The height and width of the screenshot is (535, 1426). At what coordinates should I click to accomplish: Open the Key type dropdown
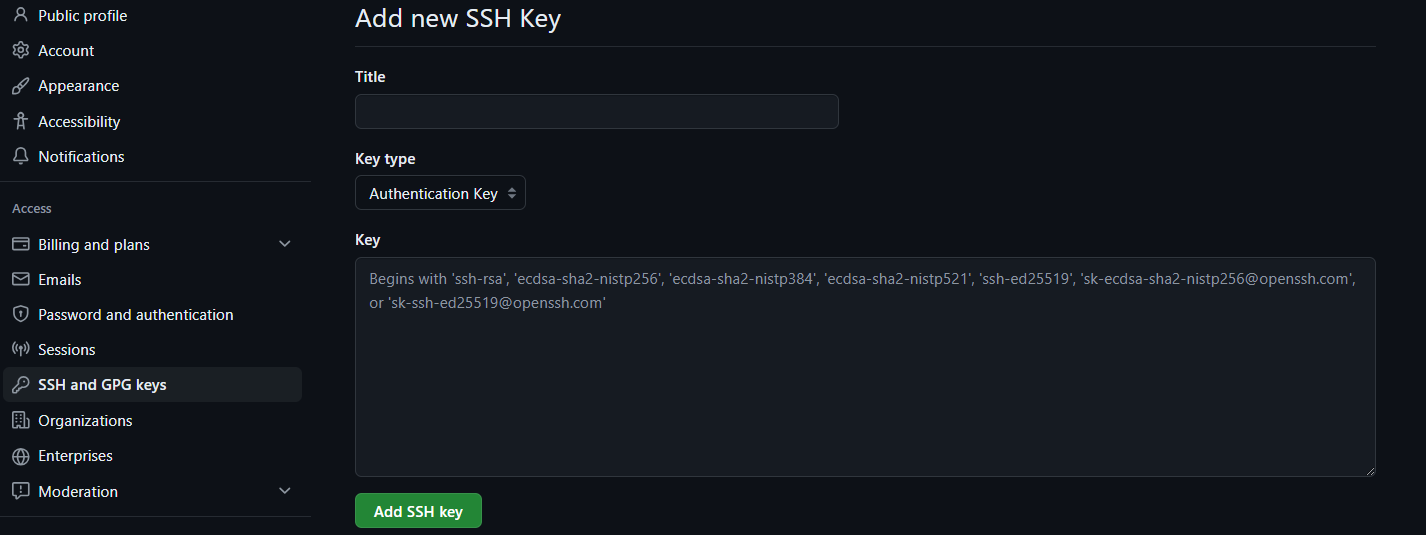(440, 194)
